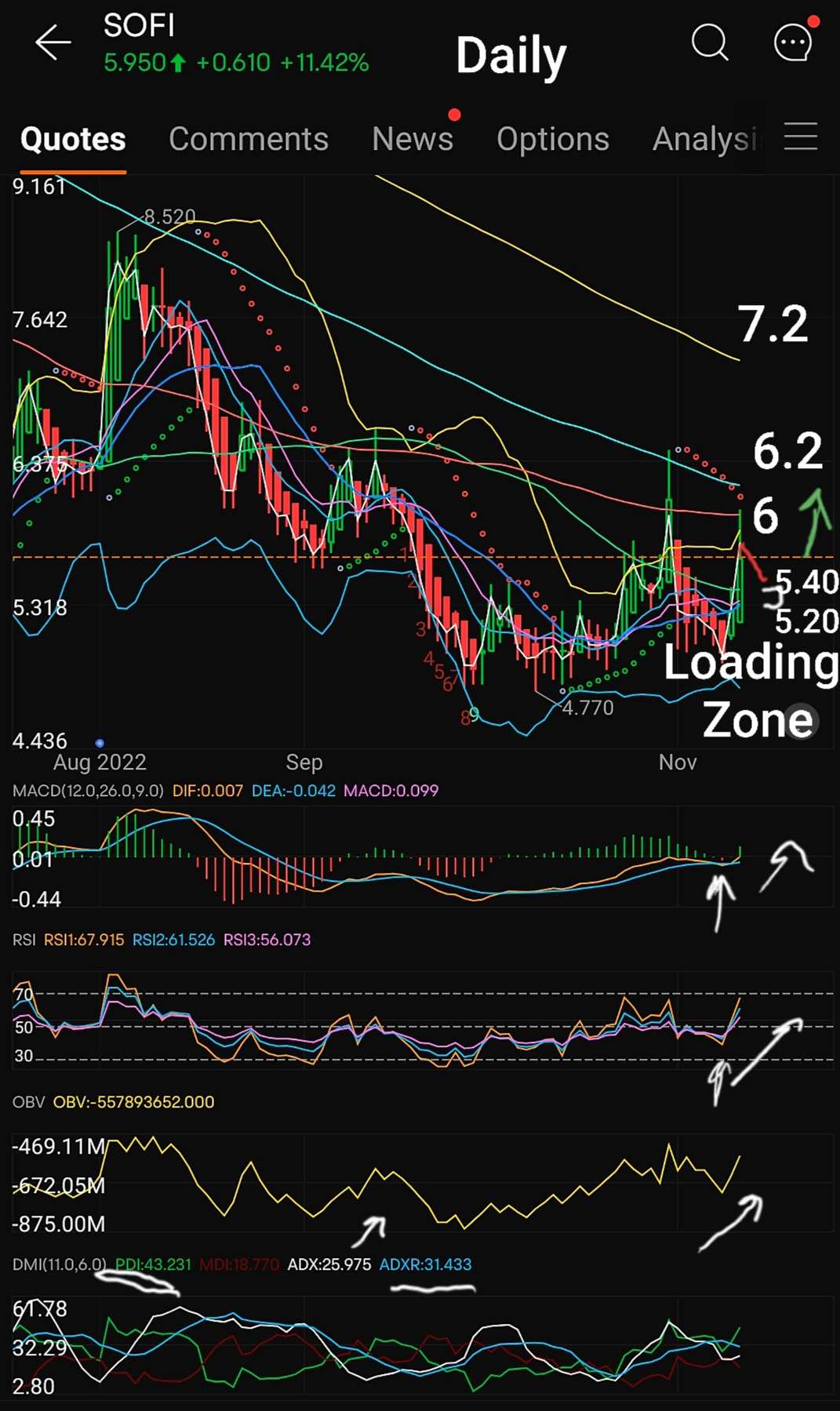The width and height of the screenshot is (840, 1411).
Task: Tap the MDI:18.770 value
Action: (x=239, y=1264)
